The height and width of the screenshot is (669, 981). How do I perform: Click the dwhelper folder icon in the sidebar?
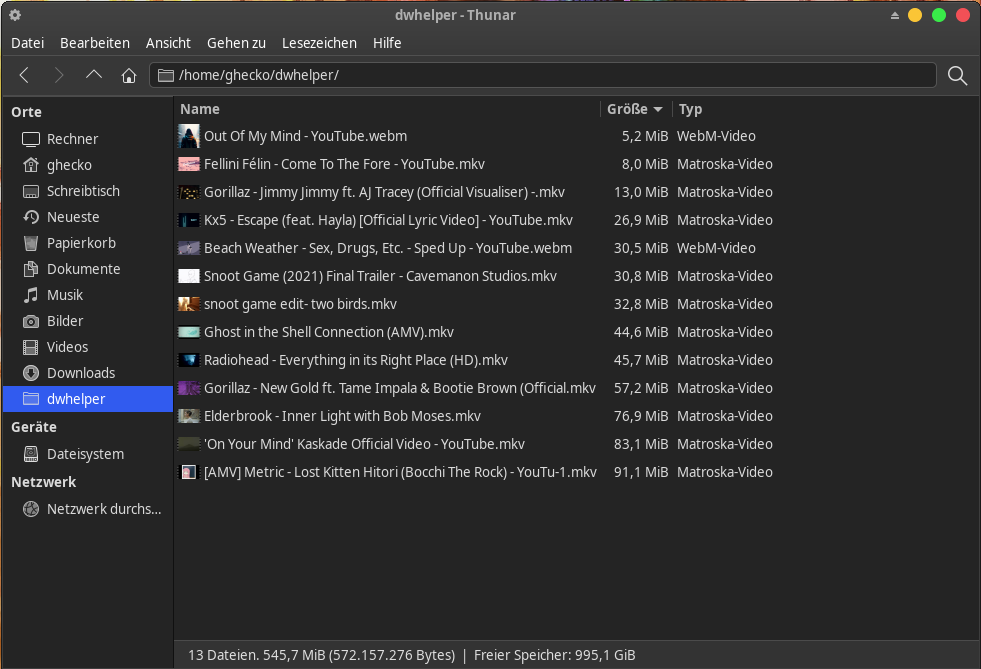(31, 399)
